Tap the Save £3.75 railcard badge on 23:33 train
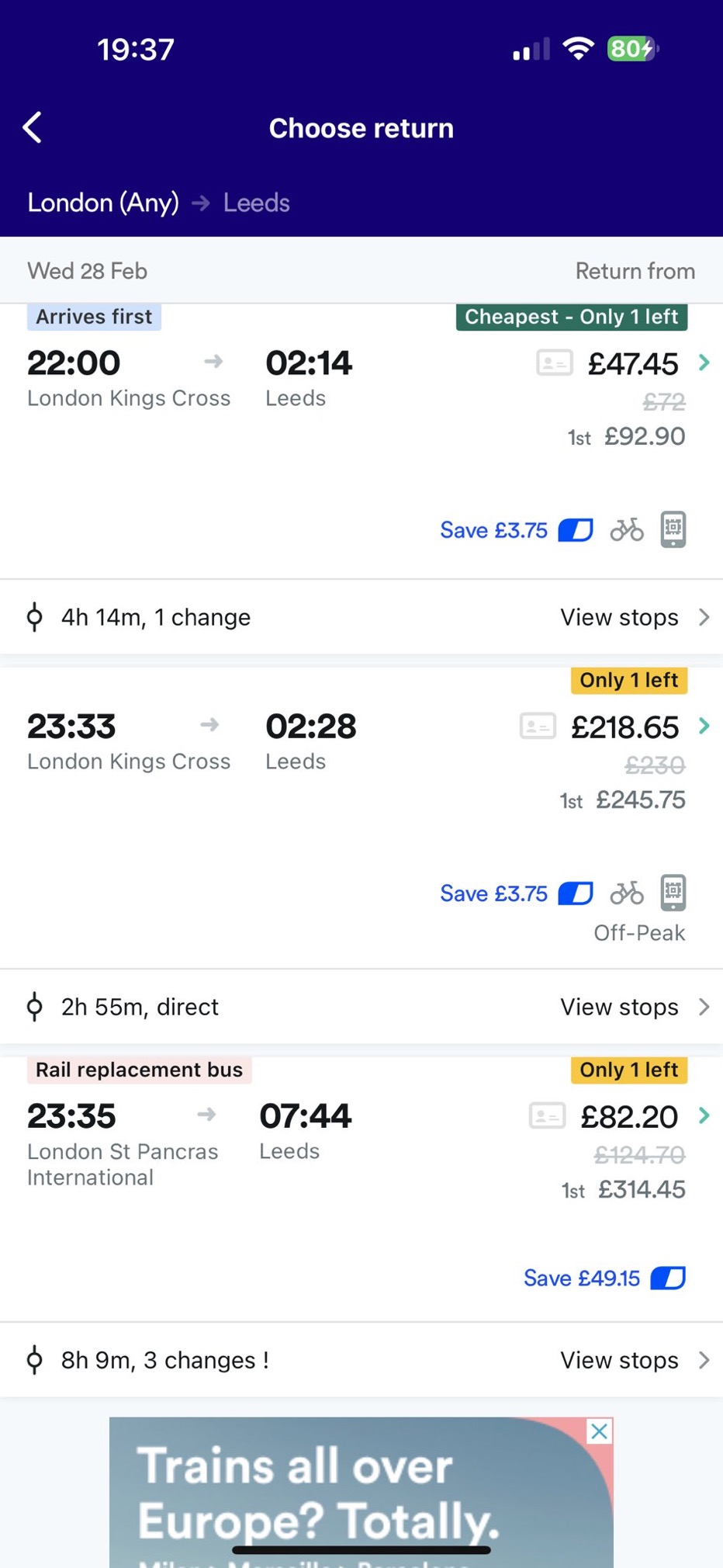This screenshot has width=723, height=1568. [516, 893]
